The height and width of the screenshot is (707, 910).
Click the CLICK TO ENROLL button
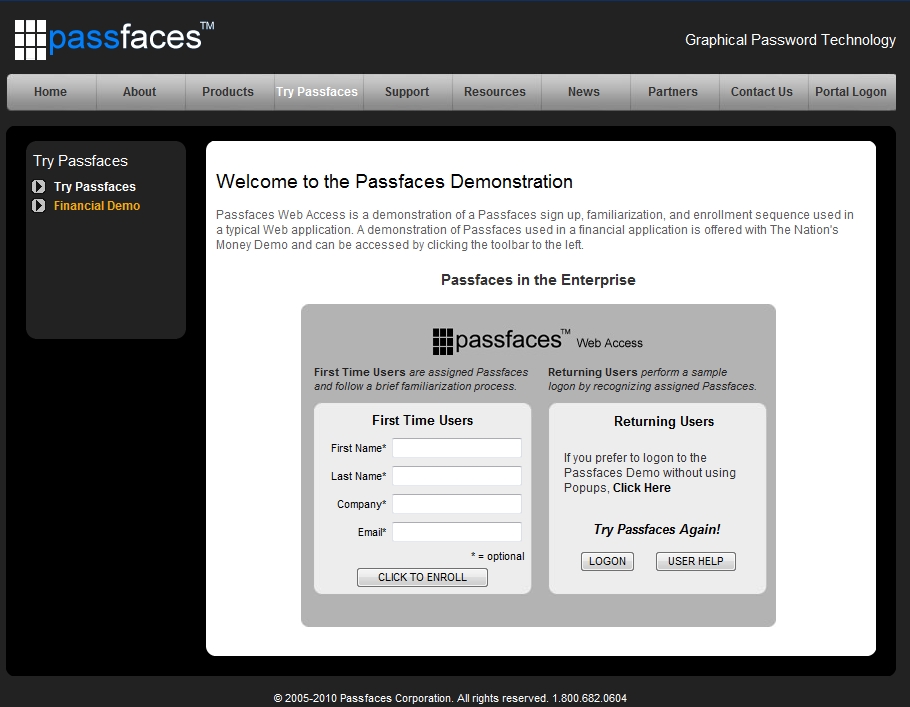tap(422, 577)
